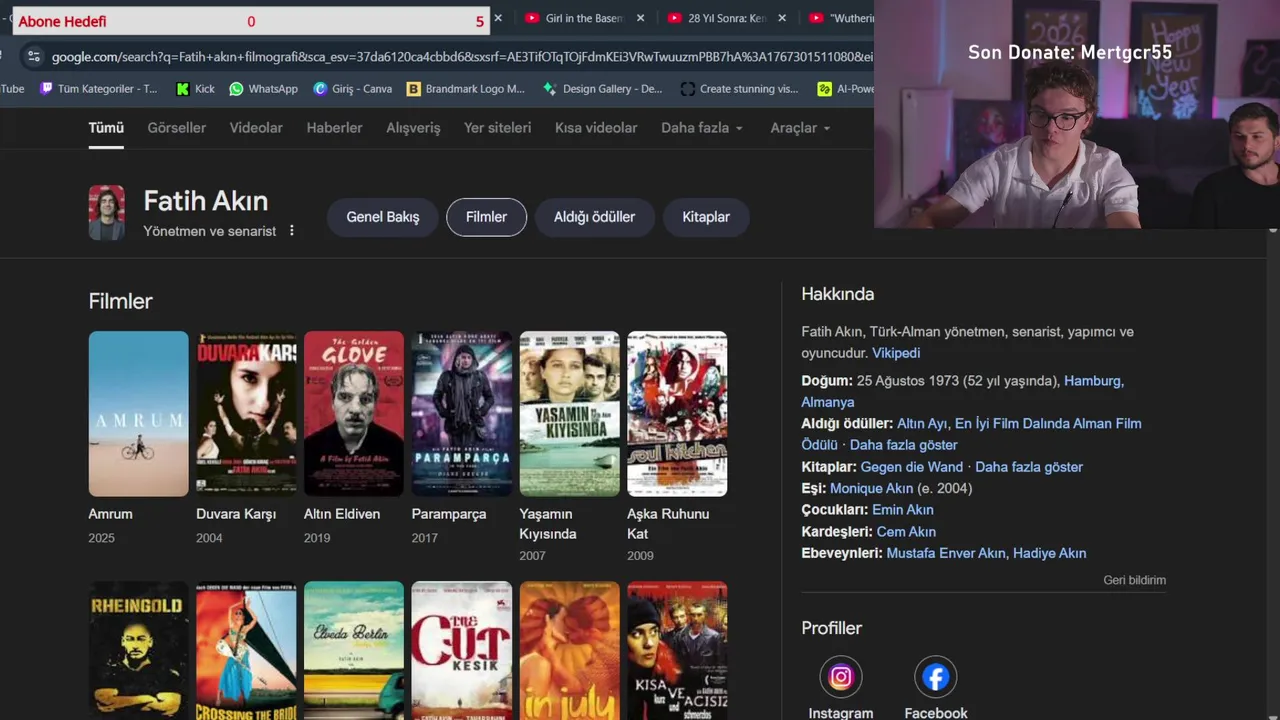1280x720 pixels.
Task: Select the Kitaplar chip
Action: tap(706, 217)
